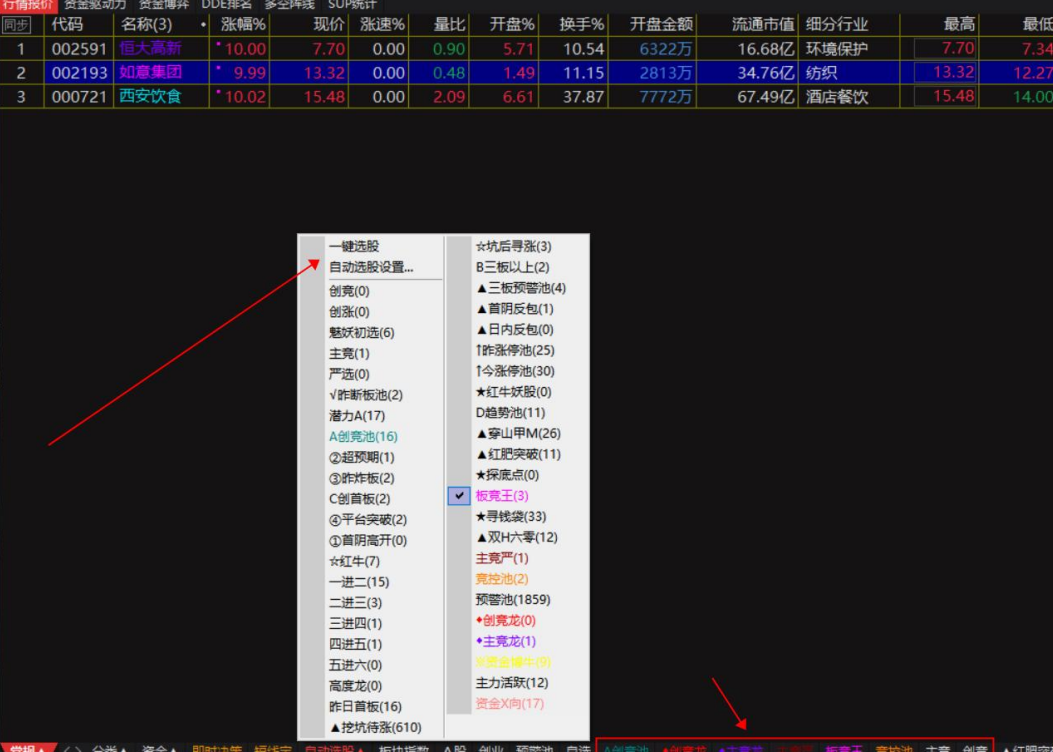Switch to 资金驱动力 tab
Screen dimensions: 1053x752
coord(95,5)
